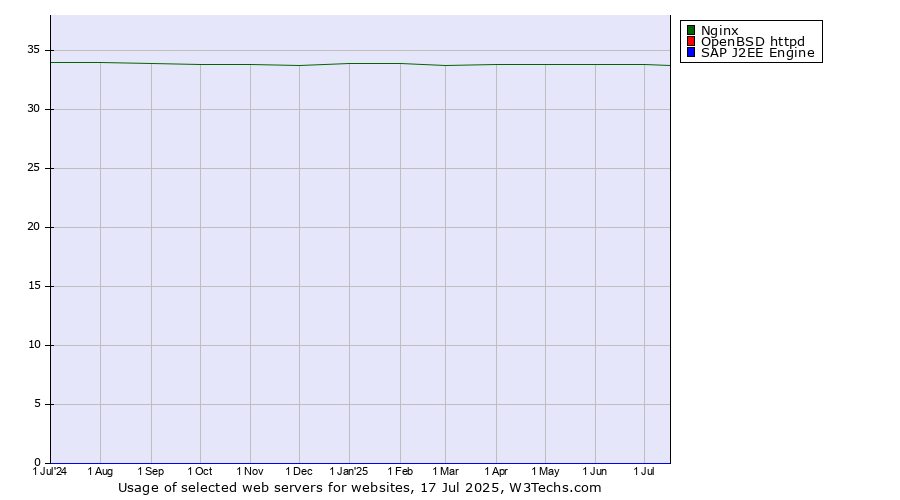Click the 1 May x-axis label
The height and width of the screenshot is (500, 900).
pyautogui.click(x=545, y=471)
